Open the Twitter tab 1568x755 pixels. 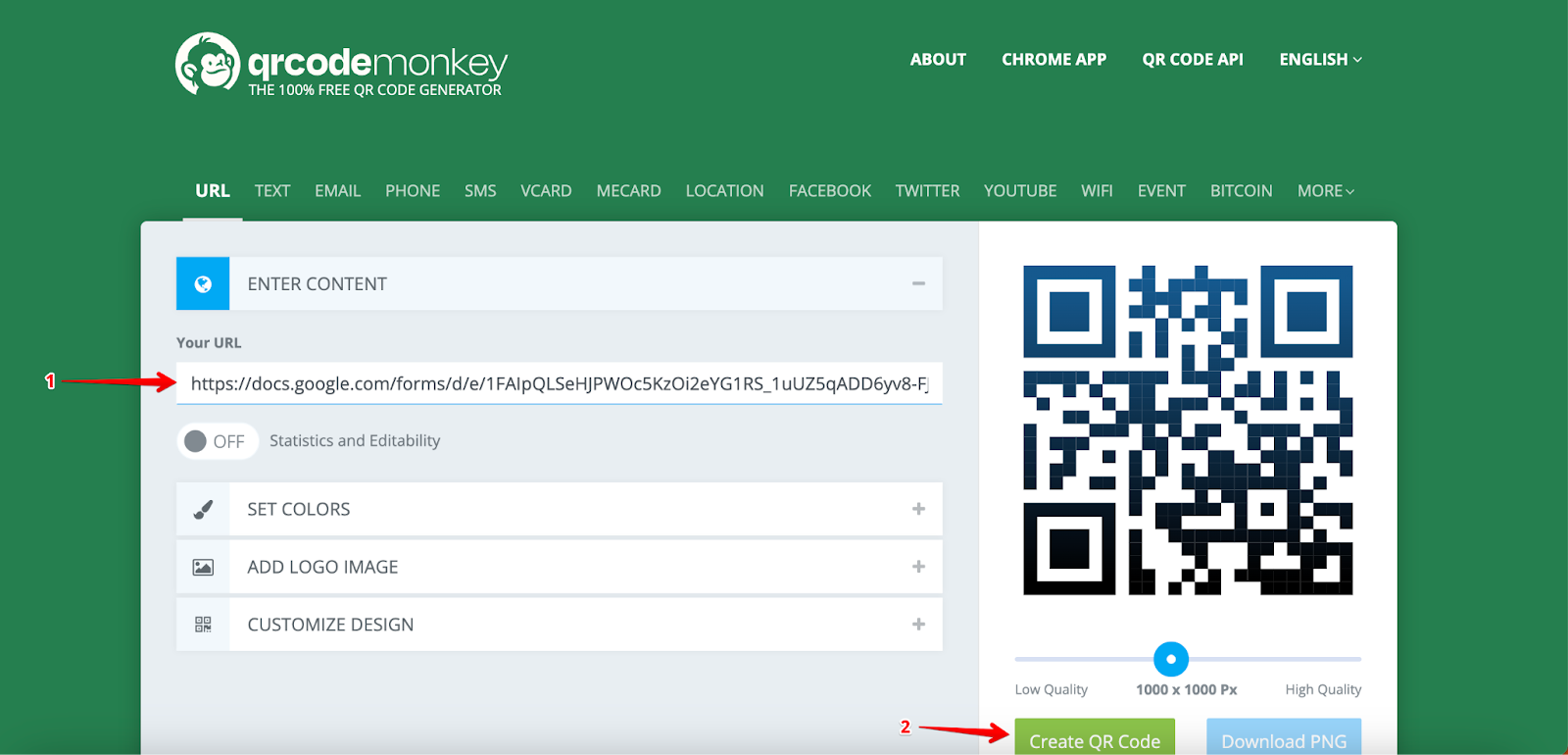point(927,191)
